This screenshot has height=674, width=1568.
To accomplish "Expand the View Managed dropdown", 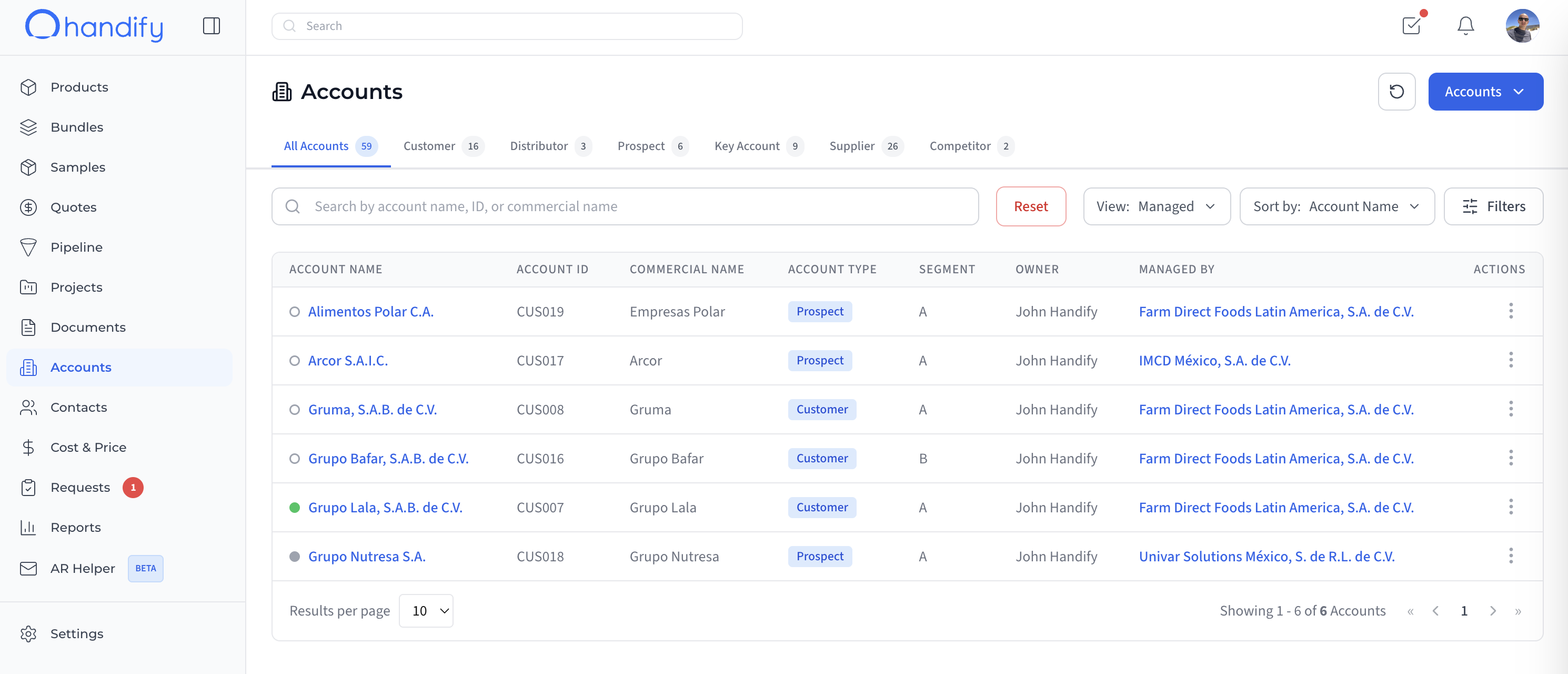I will pyautogui.click(x=1157, y=206).
